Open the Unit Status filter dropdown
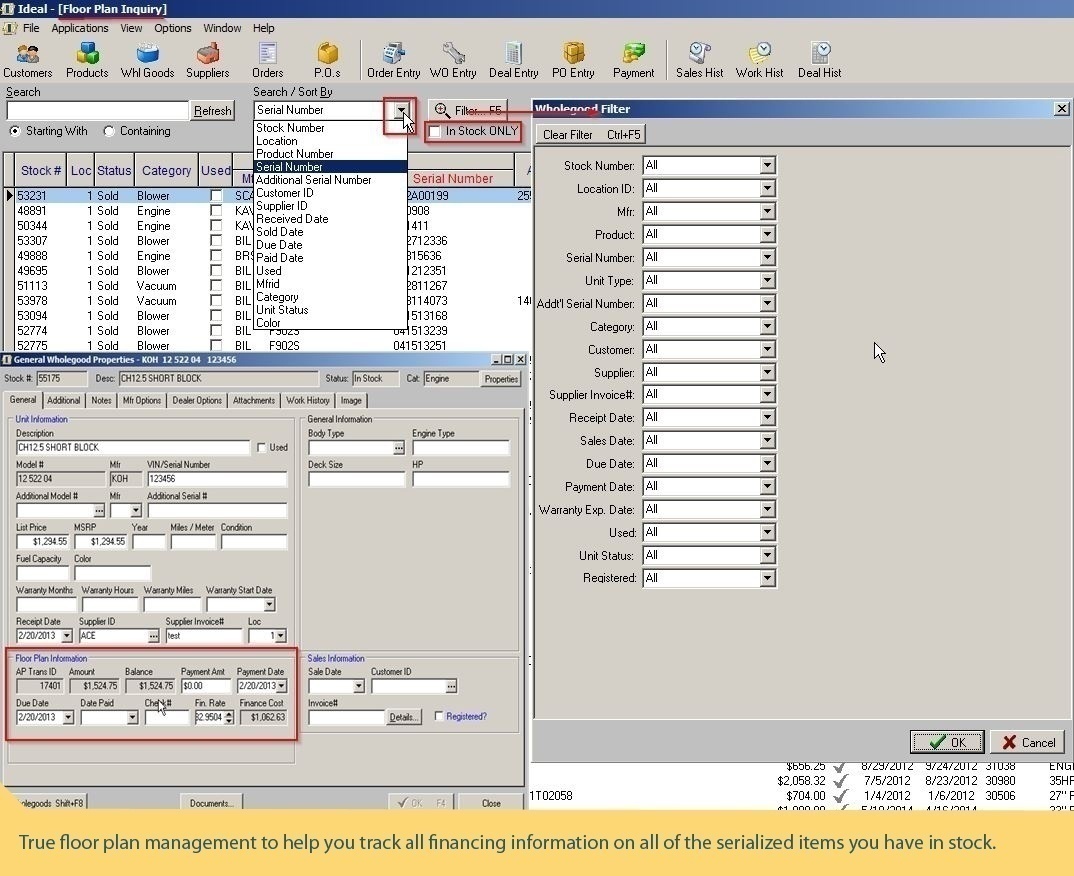 (x=767, y=556)
